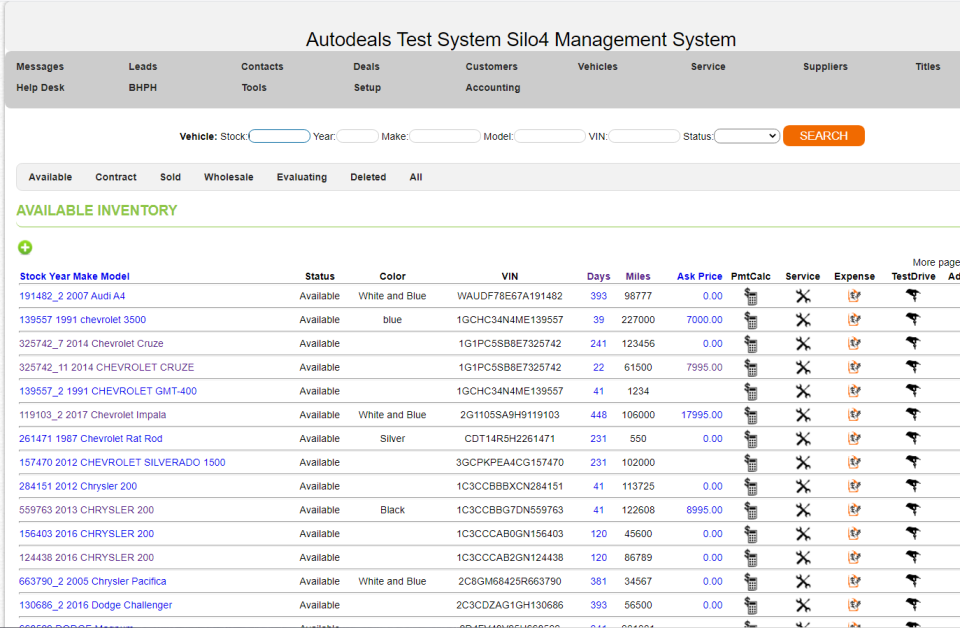960x628 pixels.
Task: Focus the Stock search field
Action: 279,136
